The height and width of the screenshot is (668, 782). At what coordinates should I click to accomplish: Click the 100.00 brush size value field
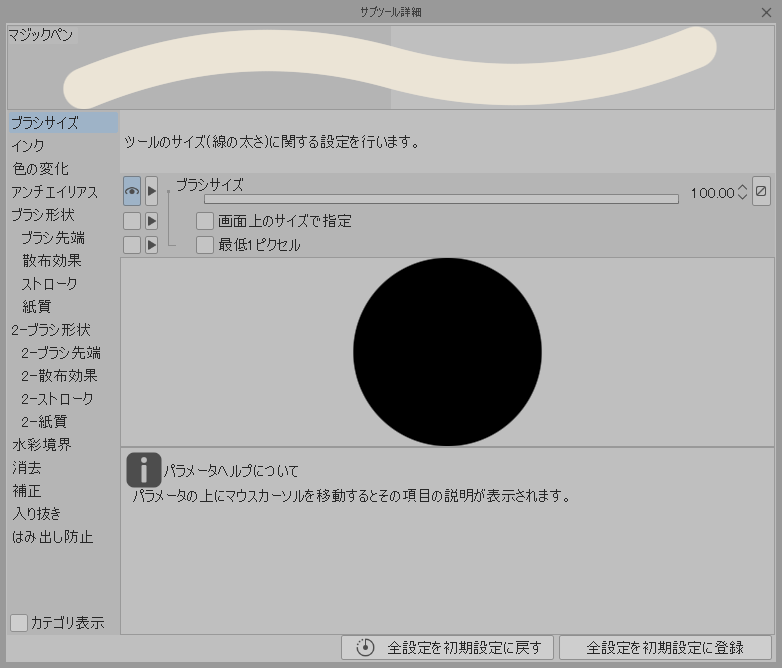click(712, 193)
